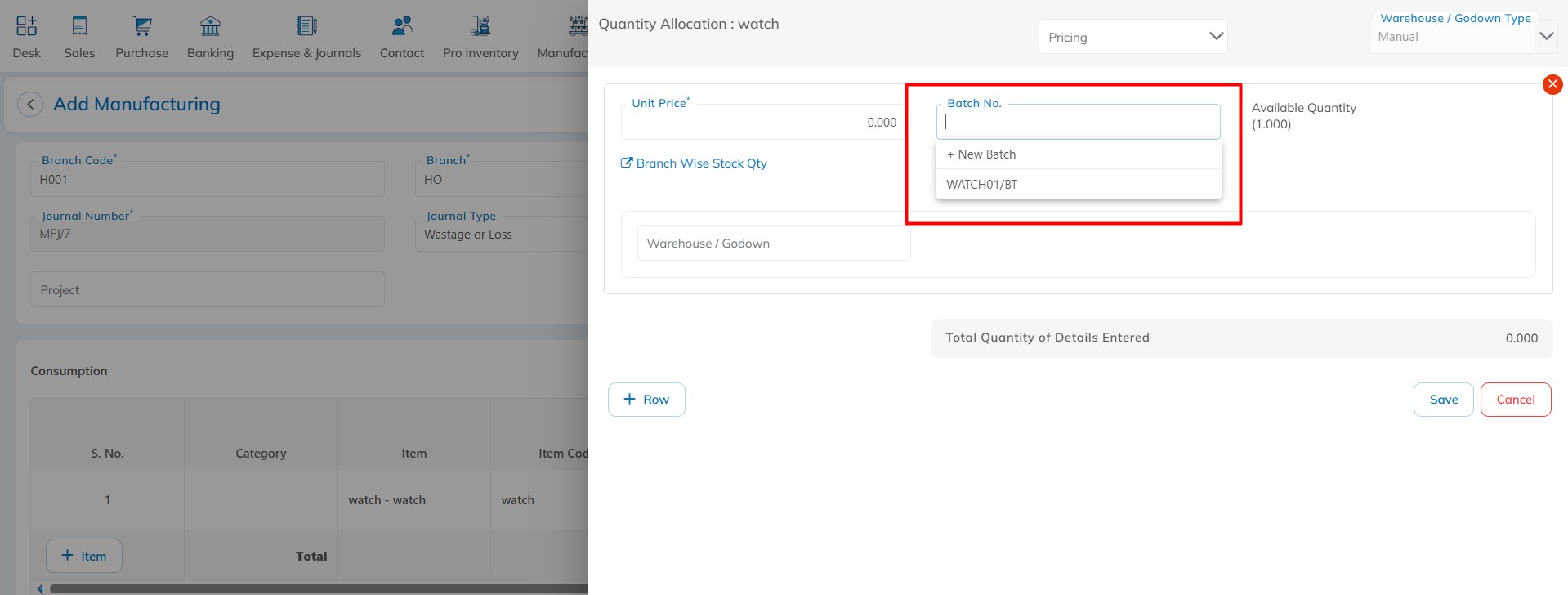
Task: Click the S. No. column header
Action: point(107,454)
